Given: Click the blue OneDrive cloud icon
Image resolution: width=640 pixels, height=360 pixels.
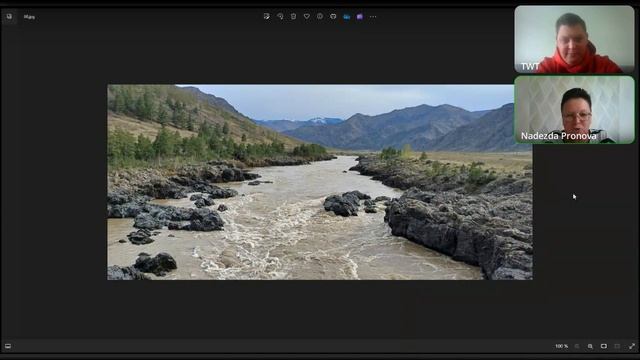Looking at the screenshot, I should click(347, 17).
